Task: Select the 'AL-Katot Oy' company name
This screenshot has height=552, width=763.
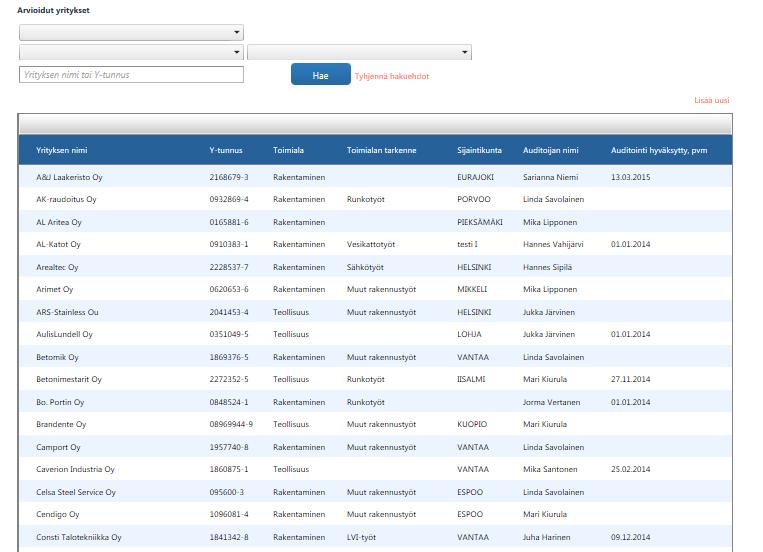Action: tap(58, 244)
